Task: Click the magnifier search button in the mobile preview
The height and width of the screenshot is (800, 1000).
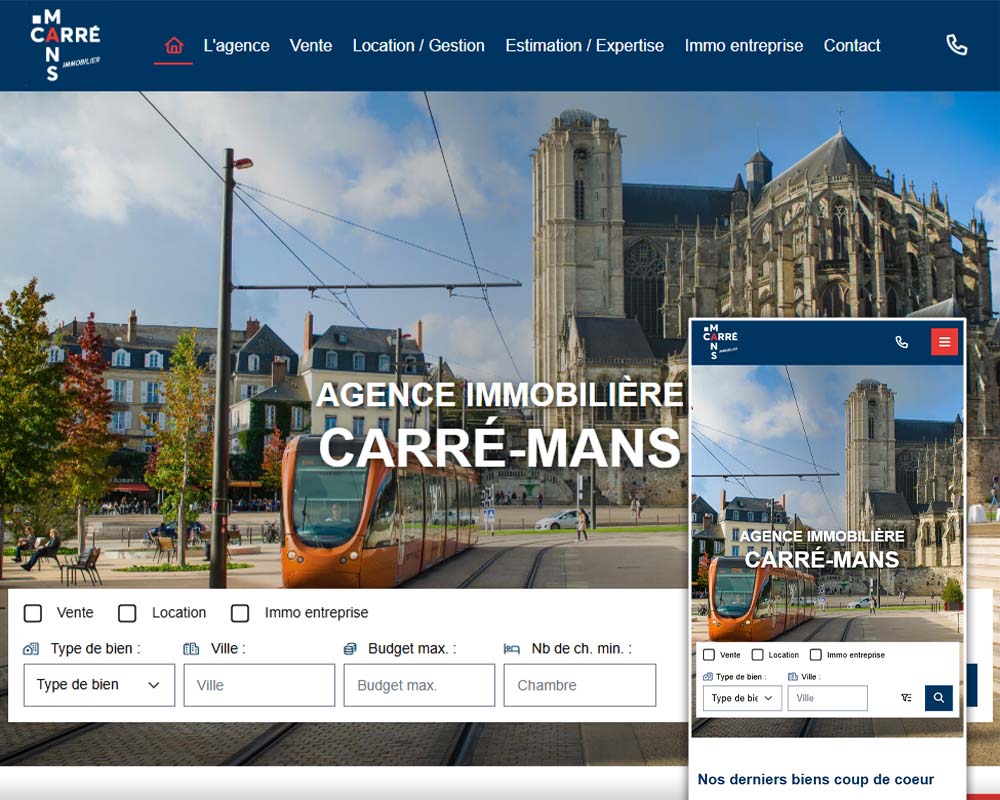Action: pyautogui.click(x=939, y=698)
